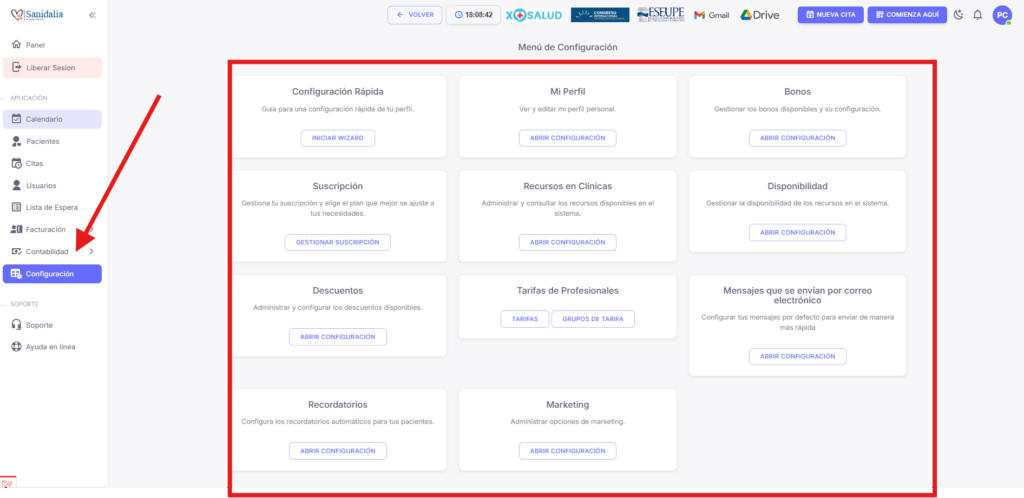Open Gestionar Suscripción

(337, 242)
